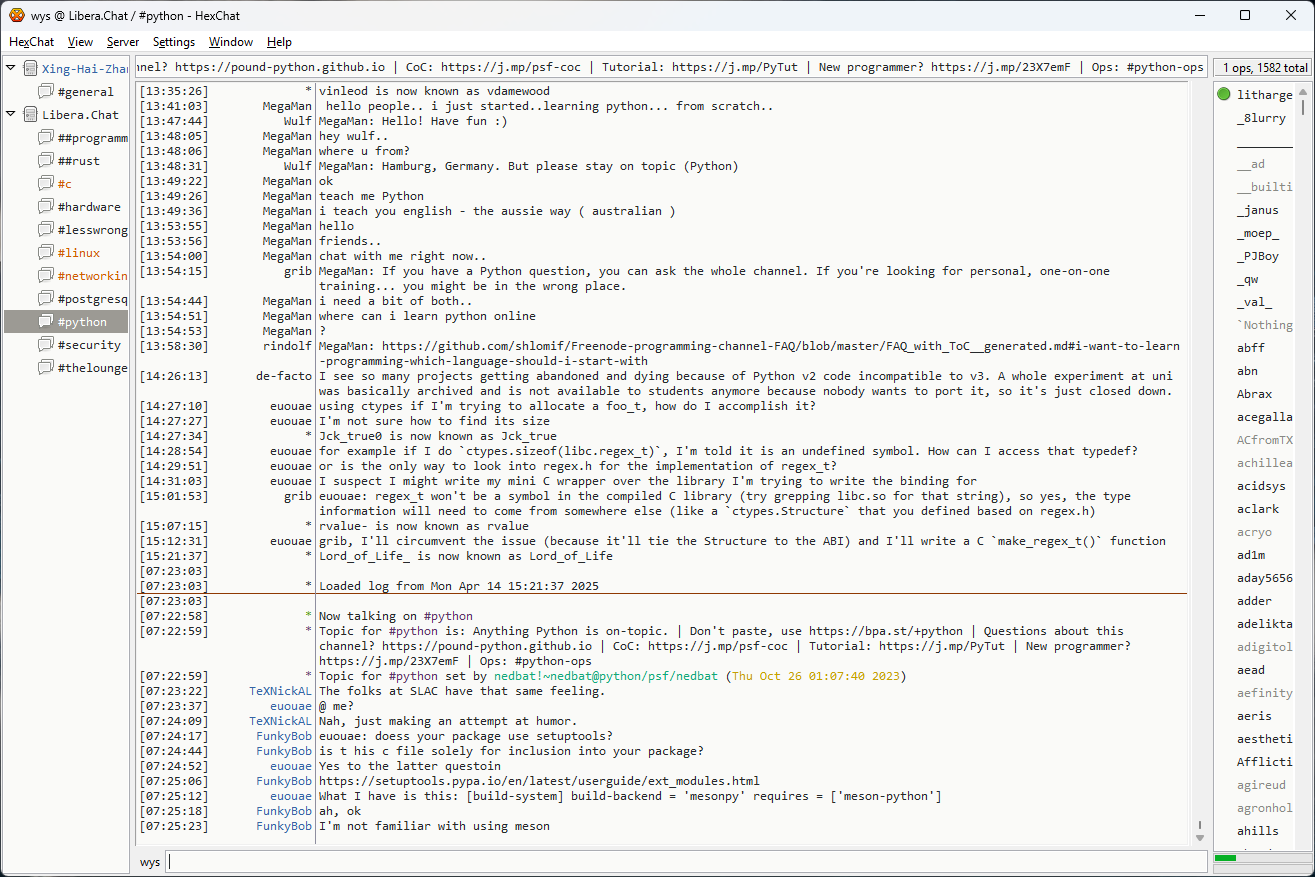Image resolution: width=1315 pixels, height=877 pixels.
Task: Click the HexChat application icon in title bar
Action: point(16,16)
